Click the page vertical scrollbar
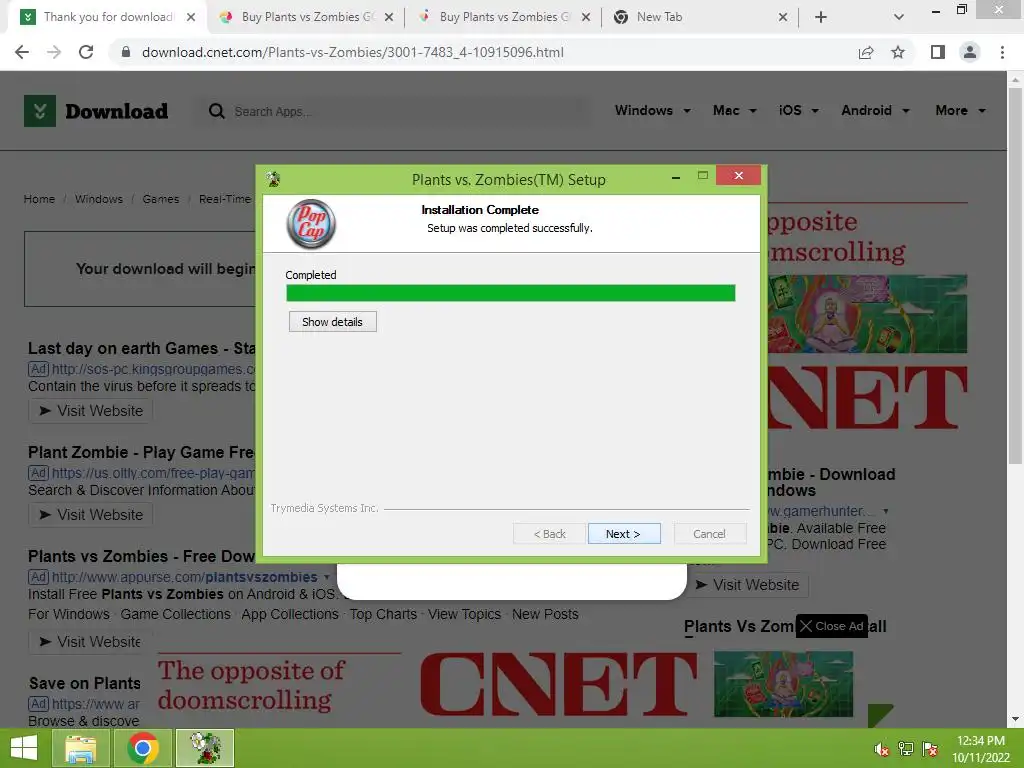Screen dimensions: 1024x768 tap(1015, 274)
